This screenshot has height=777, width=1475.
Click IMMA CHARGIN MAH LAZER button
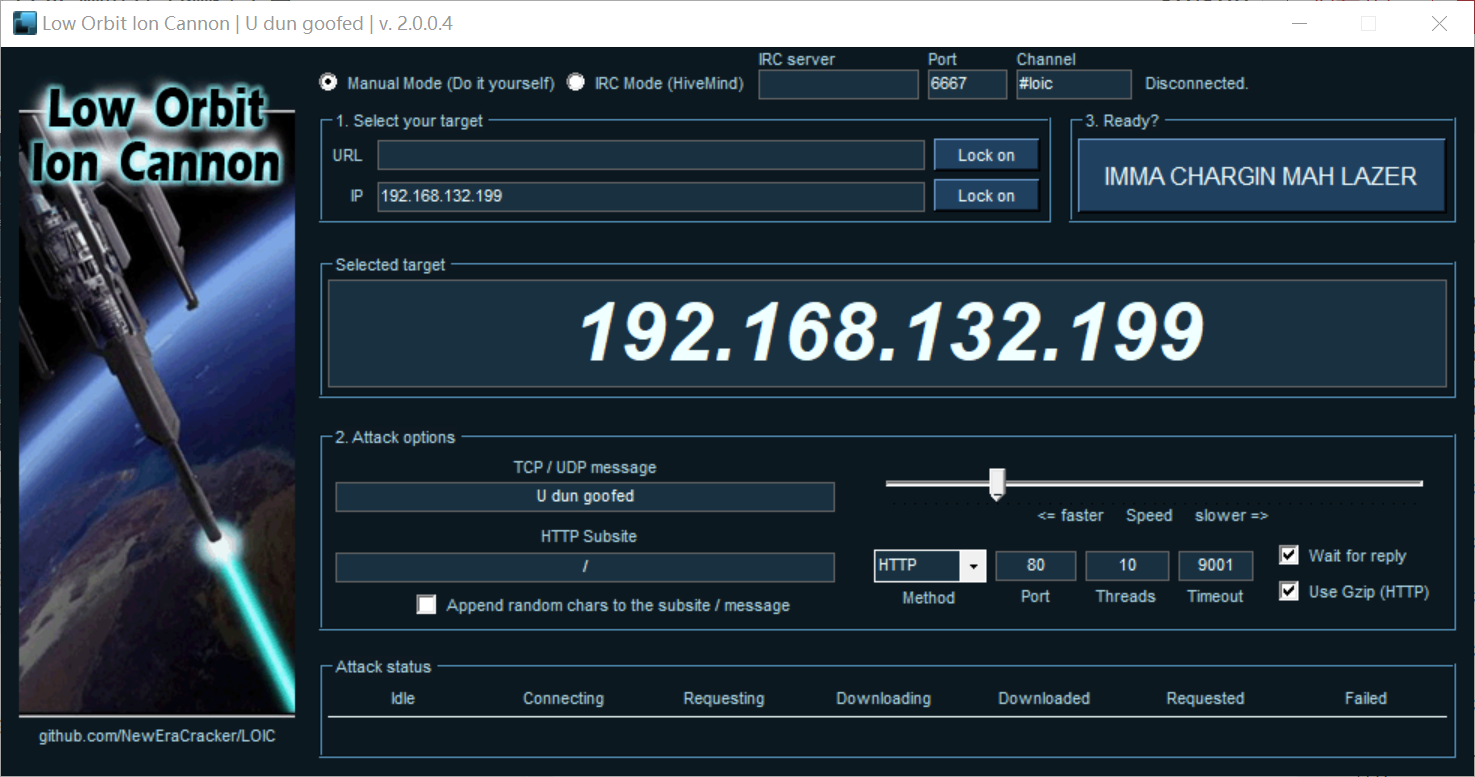(1261, 176)
